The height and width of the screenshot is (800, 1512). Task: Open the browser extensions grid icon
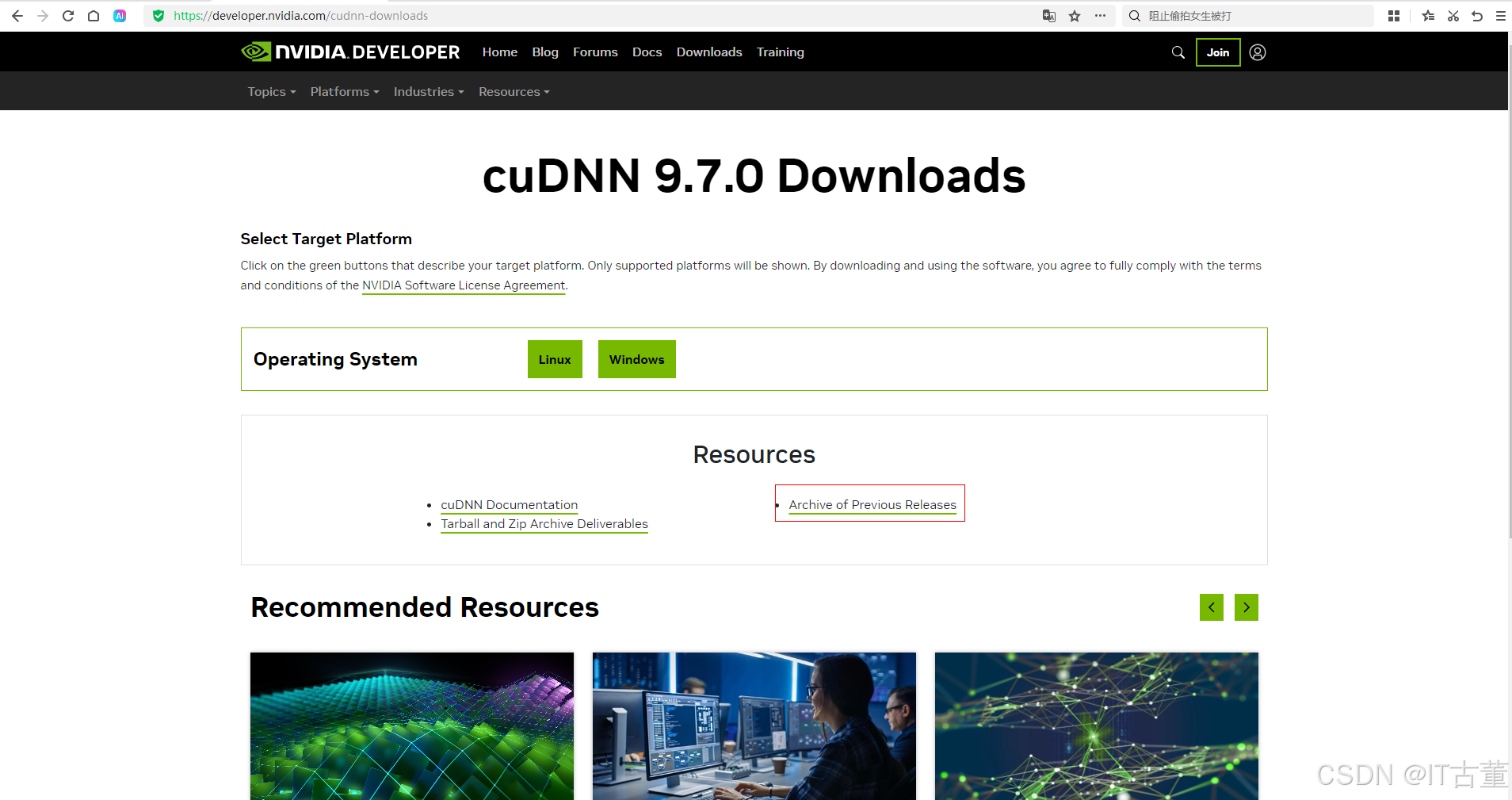click(x=1394, y=16)
